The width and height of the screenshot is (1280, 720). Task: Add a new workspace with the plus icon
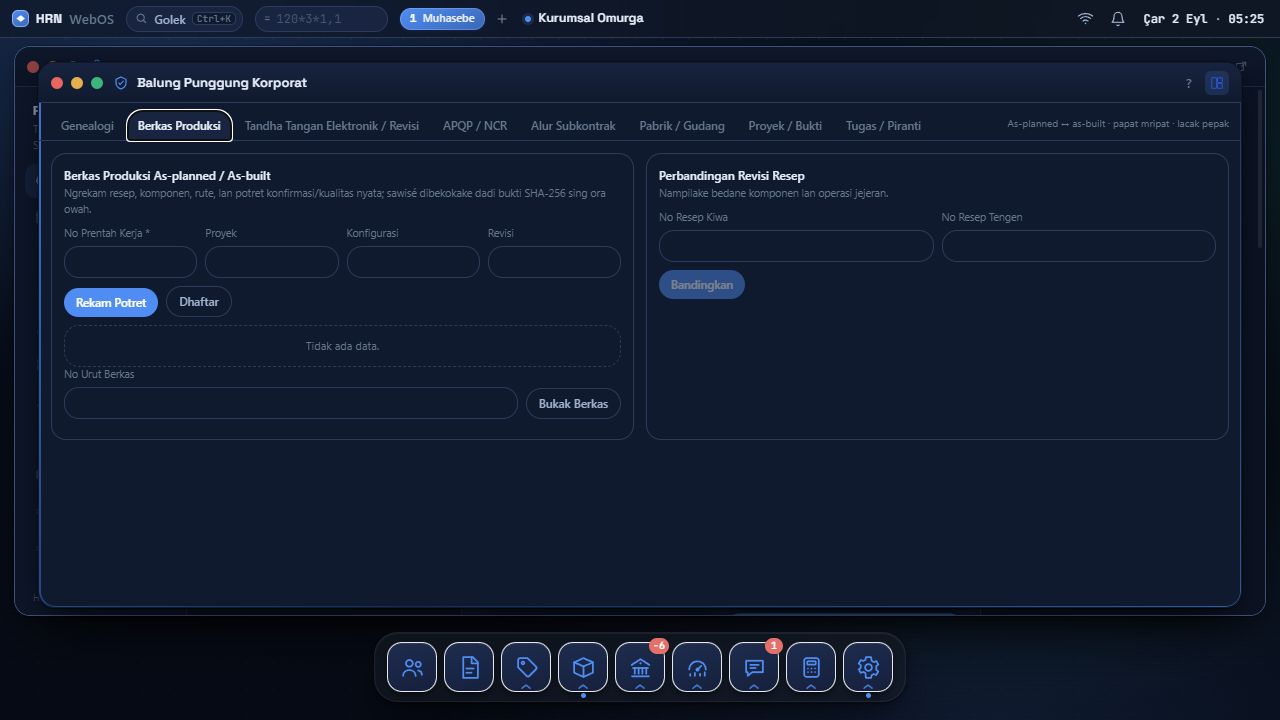(502, 19)
